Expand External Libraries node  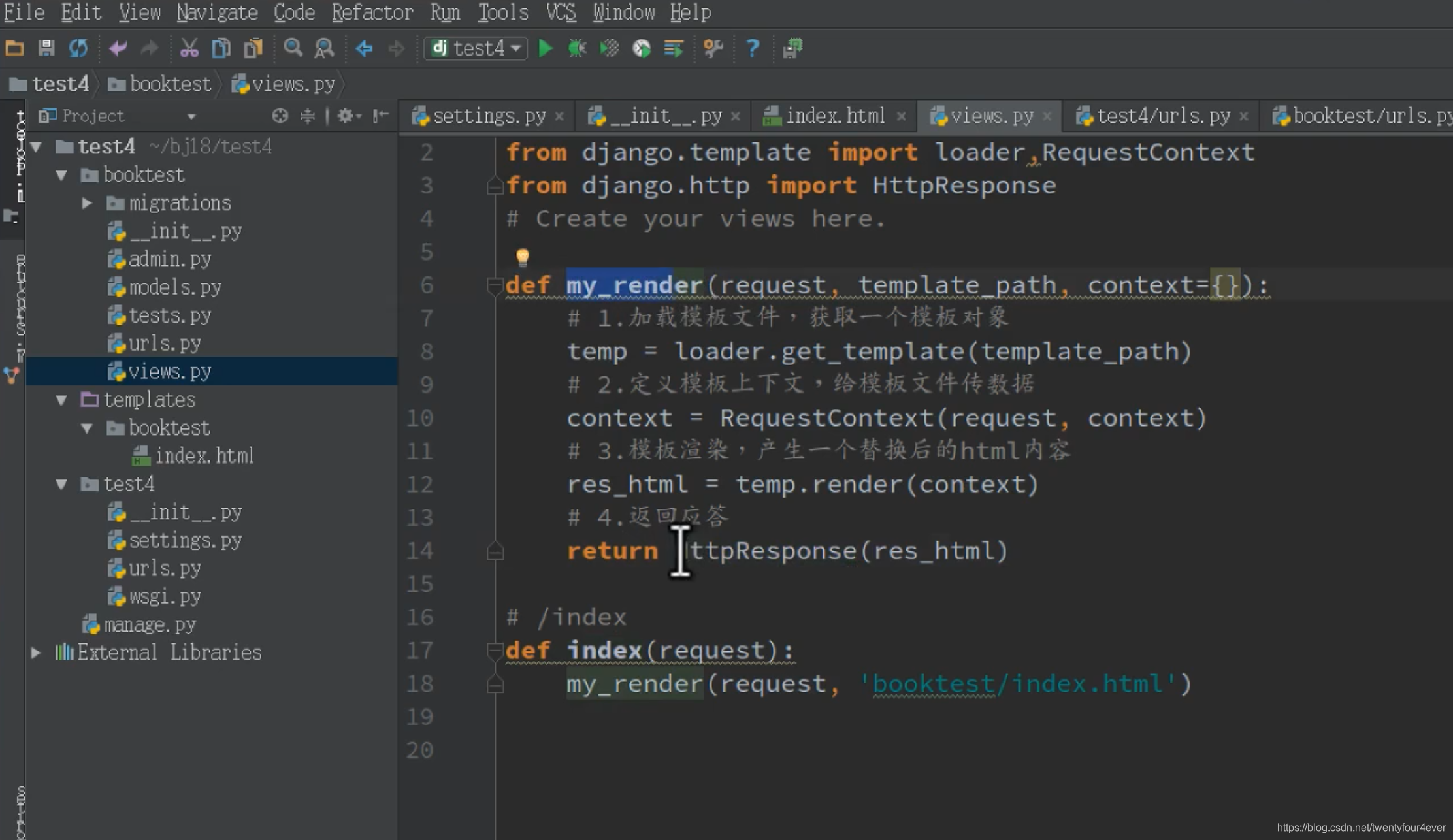tap(37, 653)
